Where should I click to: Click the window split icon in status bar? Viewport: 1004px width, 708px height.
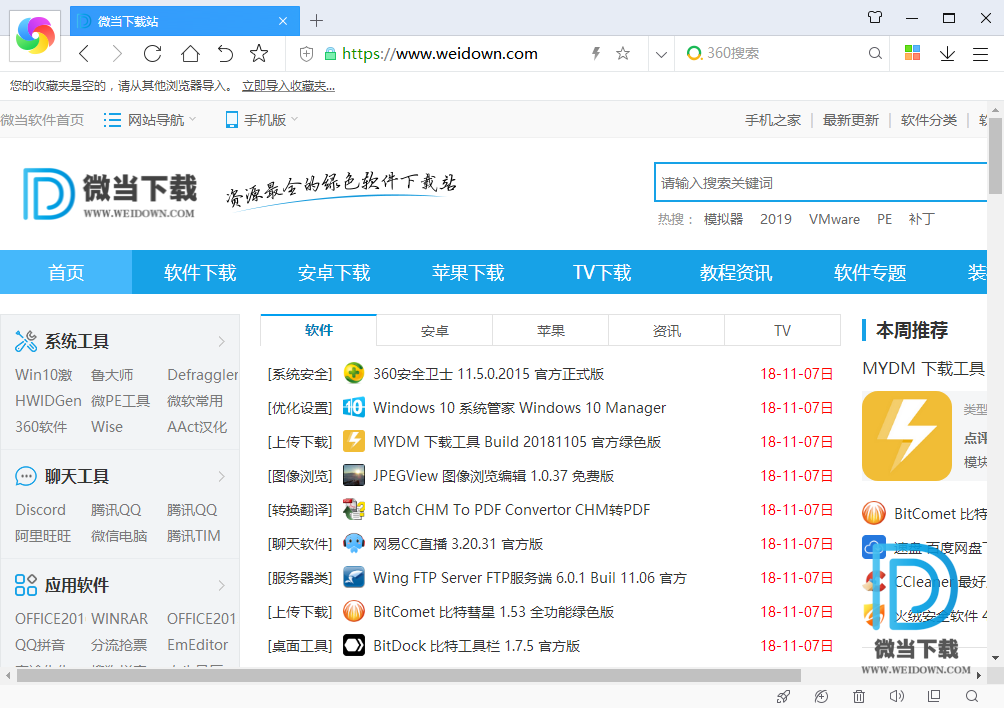tap(934, 696)
